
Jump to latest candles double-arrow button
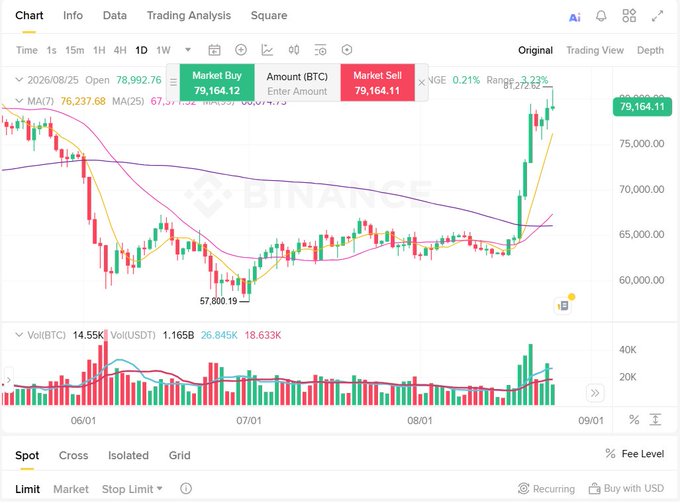(x=595, y=393)
